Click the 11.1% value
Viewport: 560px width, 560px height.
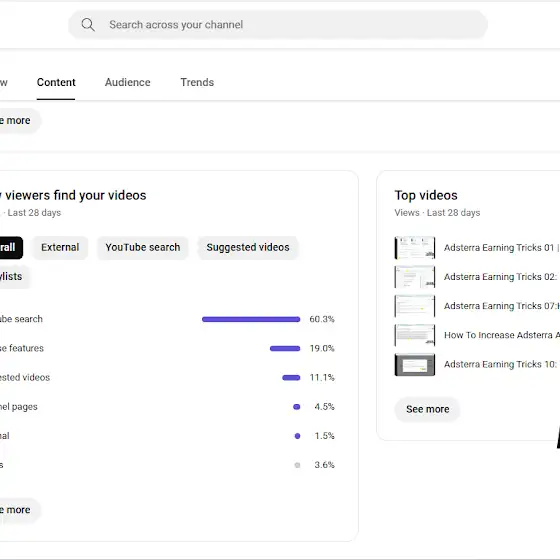click(x=322, y=378)
